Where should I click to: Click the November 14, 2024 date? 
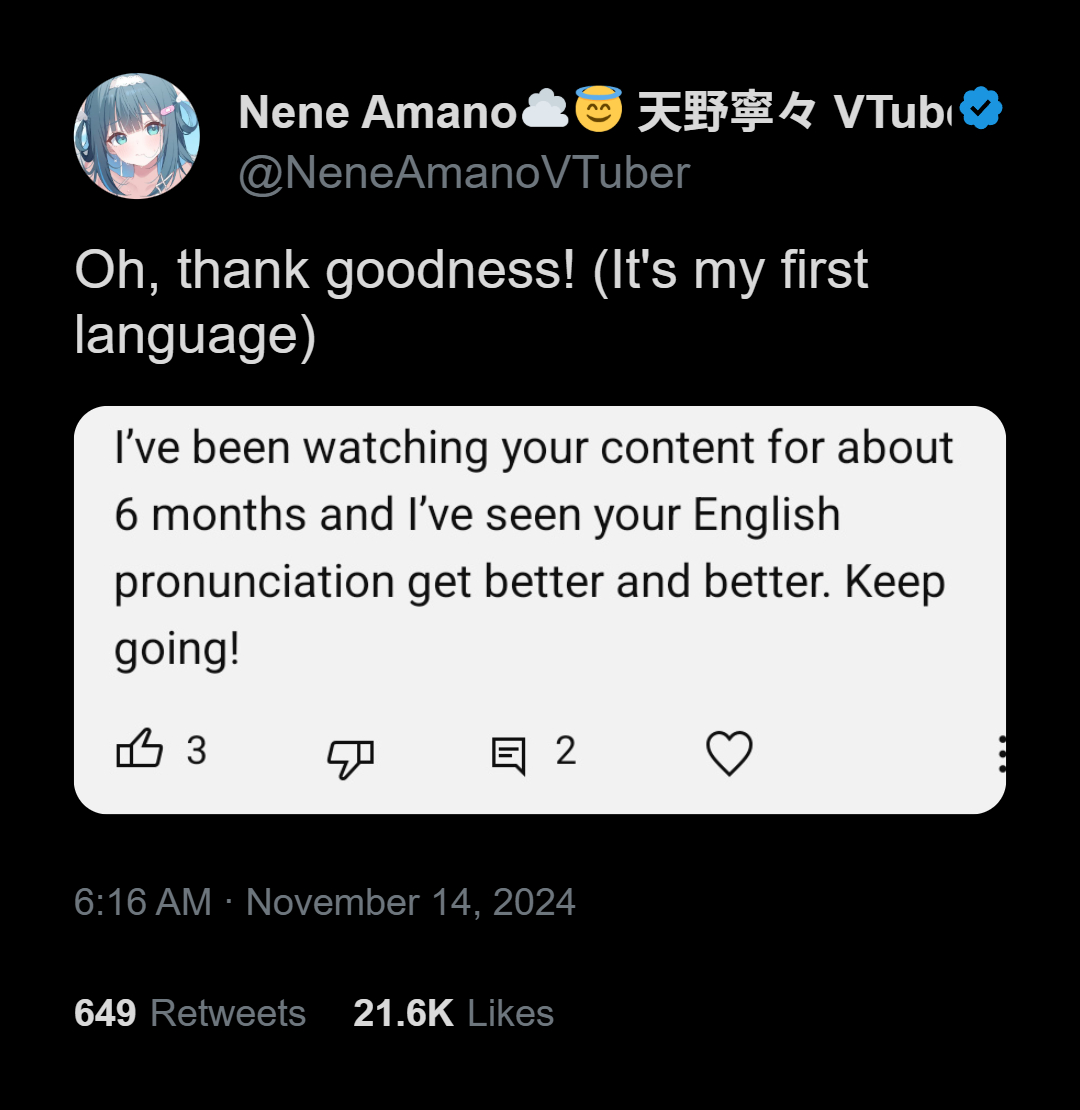pos(410,902)
